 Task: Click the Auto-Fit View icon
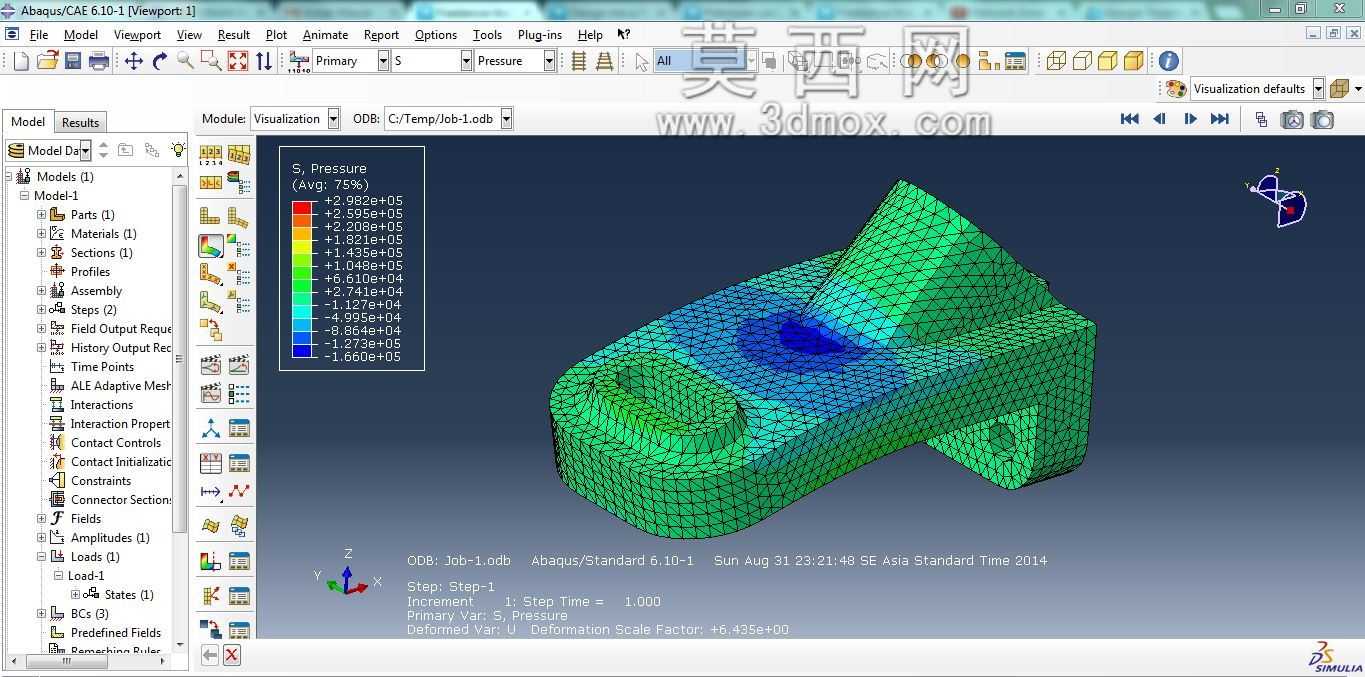(x=238, y=61)
